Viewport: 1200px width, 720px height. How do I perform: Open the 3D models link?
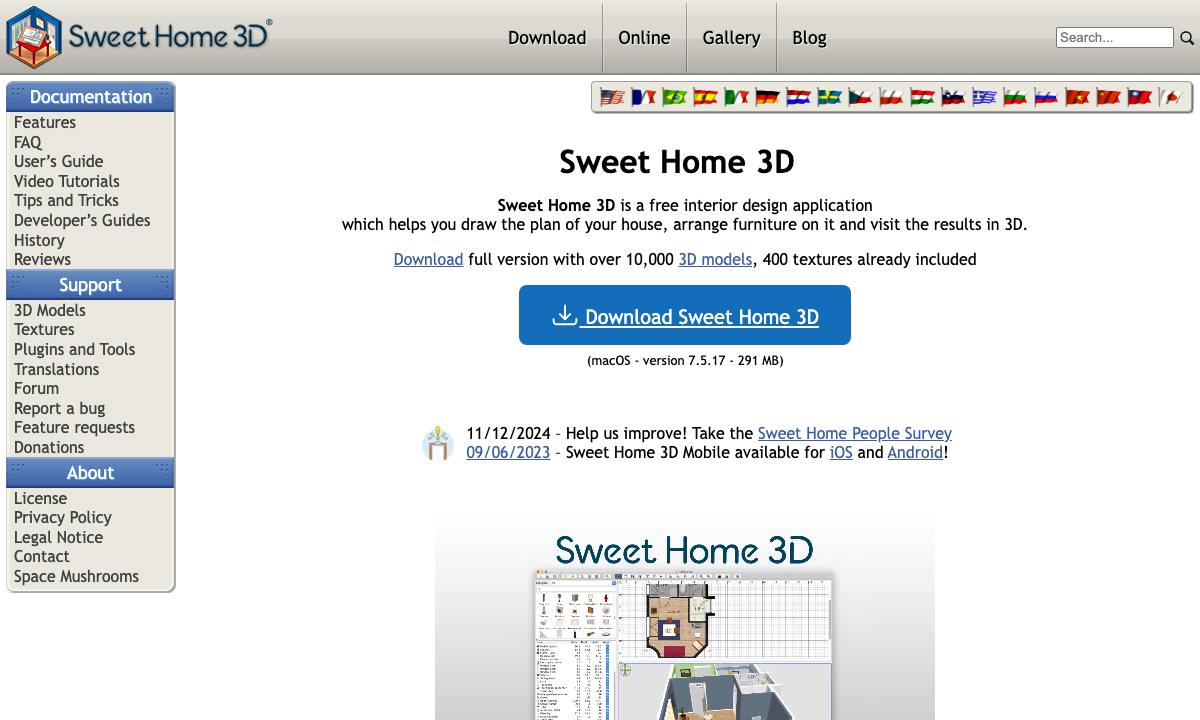pyautogui.click(x=715, y=259)
